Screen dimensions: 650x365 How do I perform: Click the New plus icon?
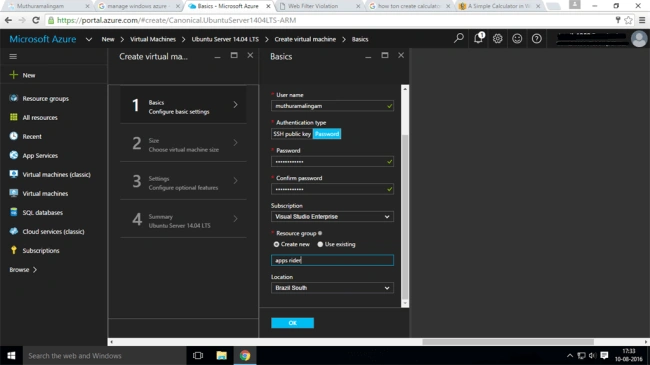click(14, 75)
